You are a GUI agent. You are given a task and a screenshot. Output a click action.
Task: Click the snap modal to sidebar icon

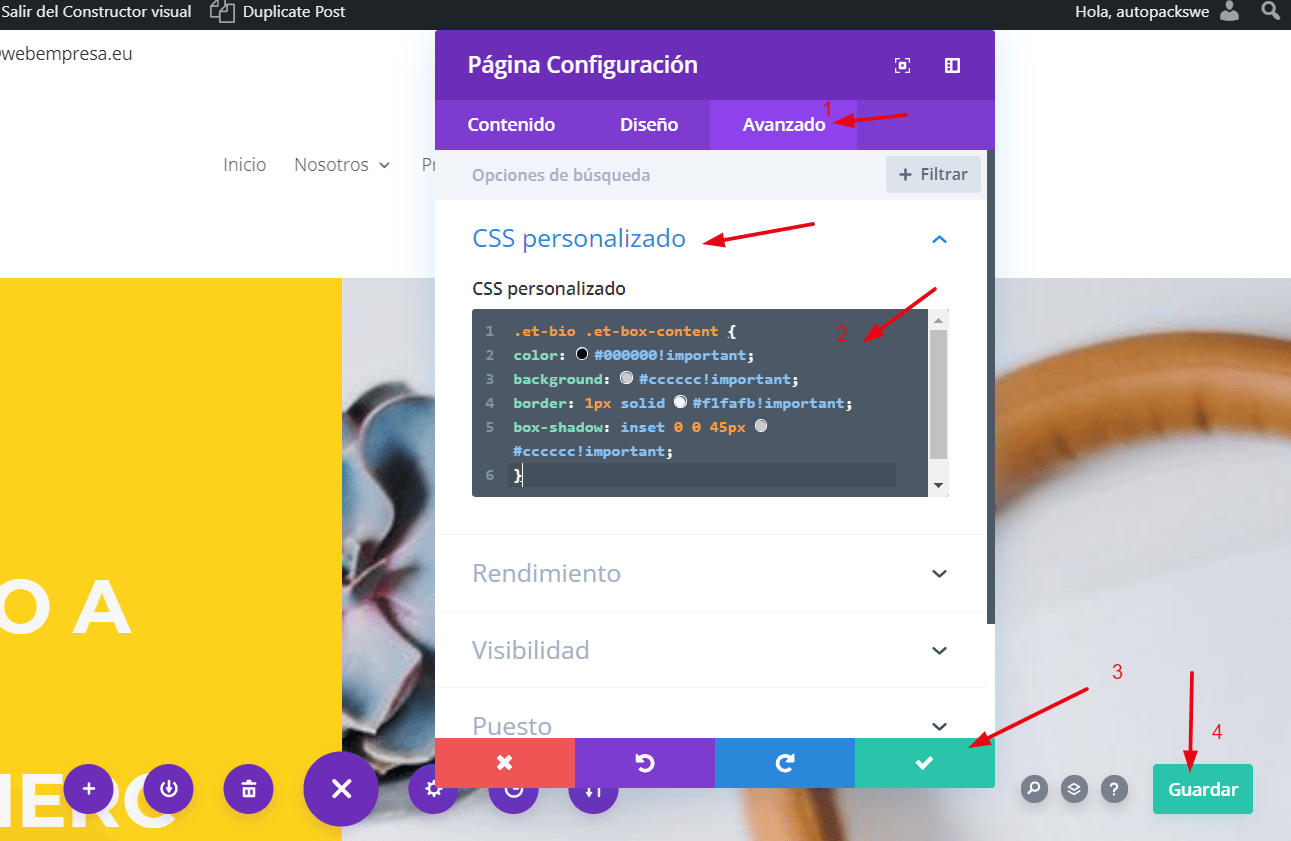952,65
